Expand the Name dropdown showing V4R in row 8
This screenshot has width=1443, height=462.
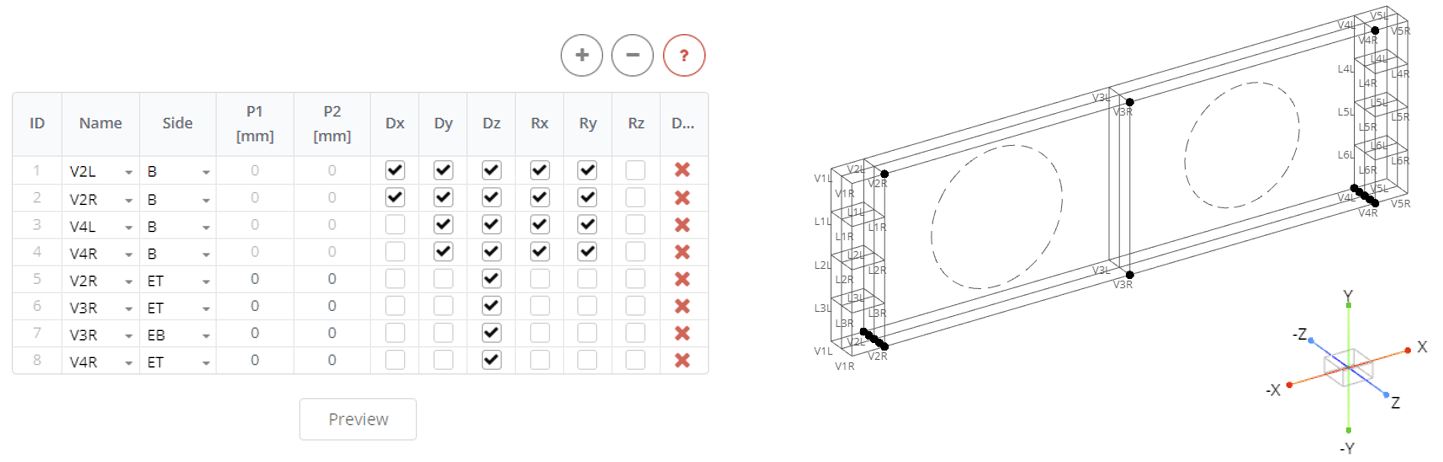pyautogui.click(x=101, y=361)
